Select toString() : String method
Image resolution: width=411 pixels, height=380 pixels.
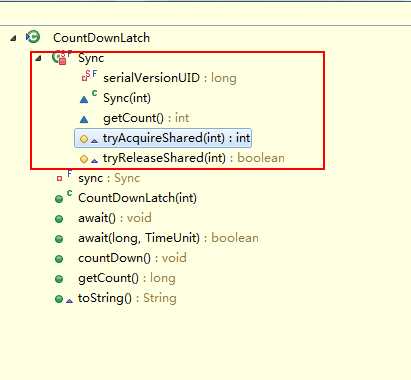(127, 298)
